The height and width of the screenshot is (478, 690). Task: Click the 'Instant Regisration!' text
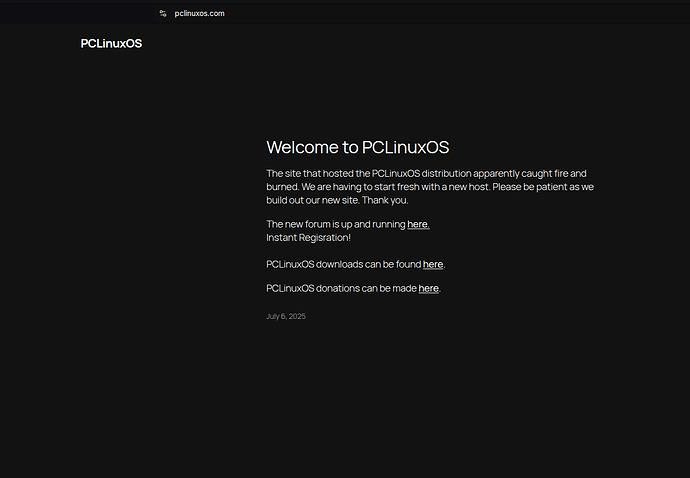coord(308,238)
